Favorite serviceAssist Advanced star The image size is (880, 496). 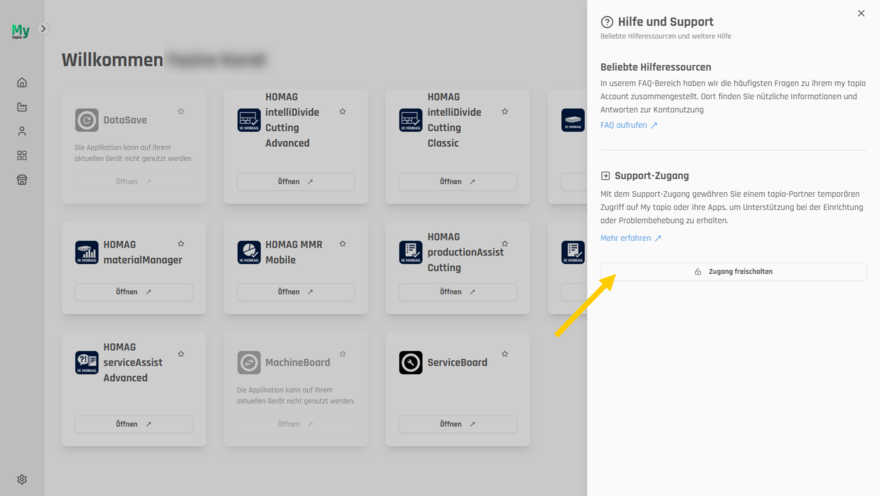181,354
